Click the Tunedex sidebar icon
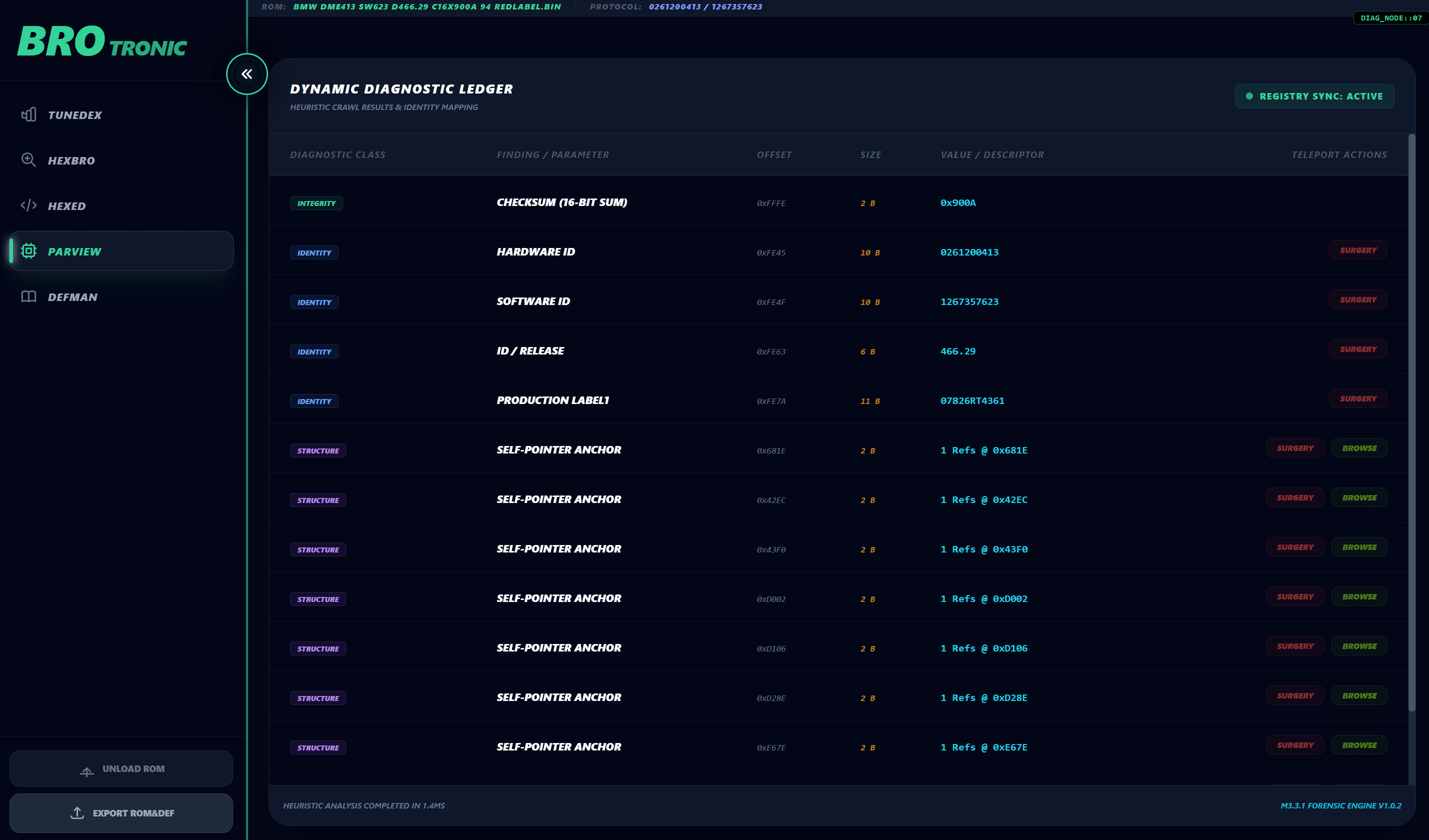 [x=29, y=115]
